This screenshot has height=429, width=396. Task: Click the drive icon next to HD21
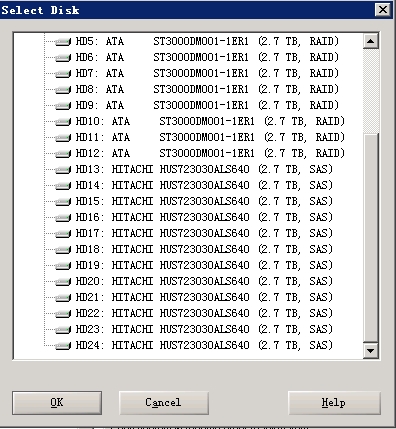tap(63, 298)
